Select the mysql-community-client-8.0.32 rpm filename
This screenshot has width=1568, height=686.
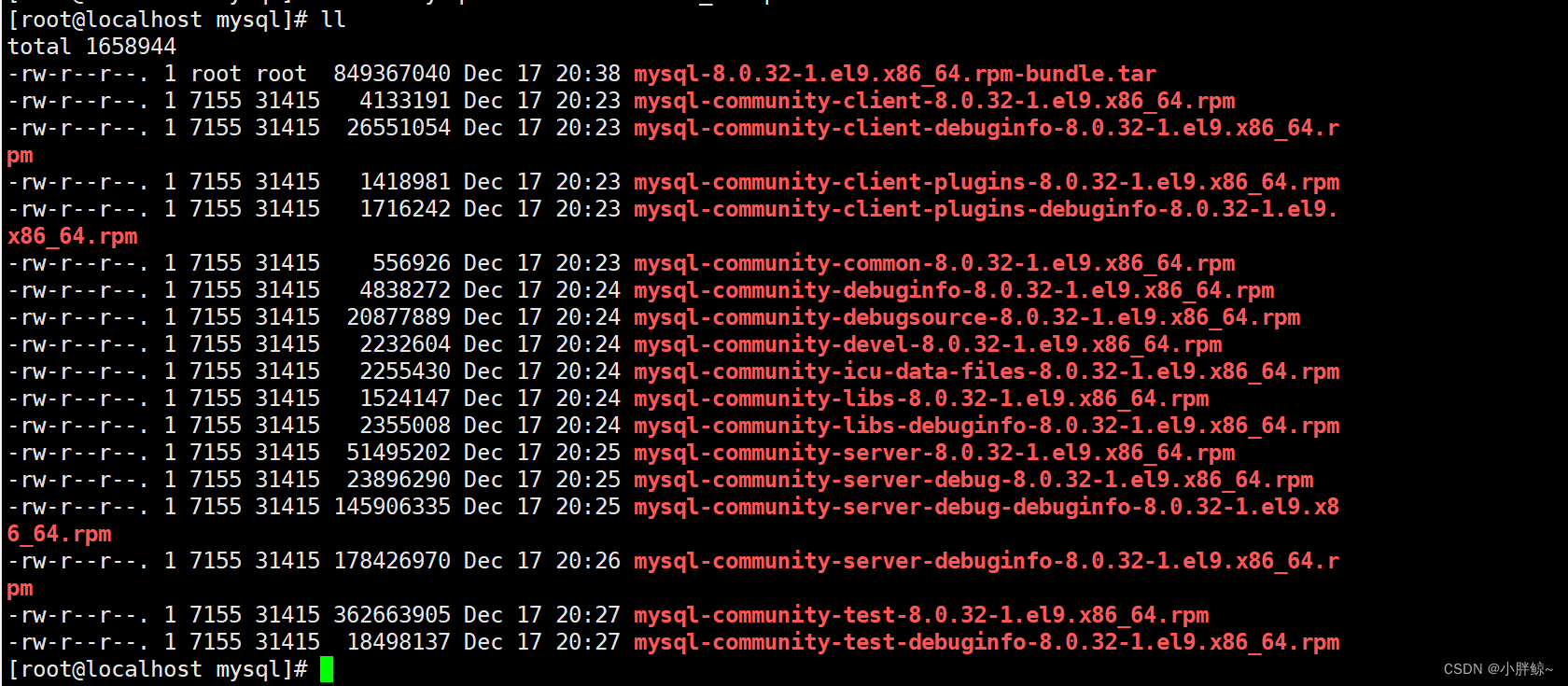934,101
